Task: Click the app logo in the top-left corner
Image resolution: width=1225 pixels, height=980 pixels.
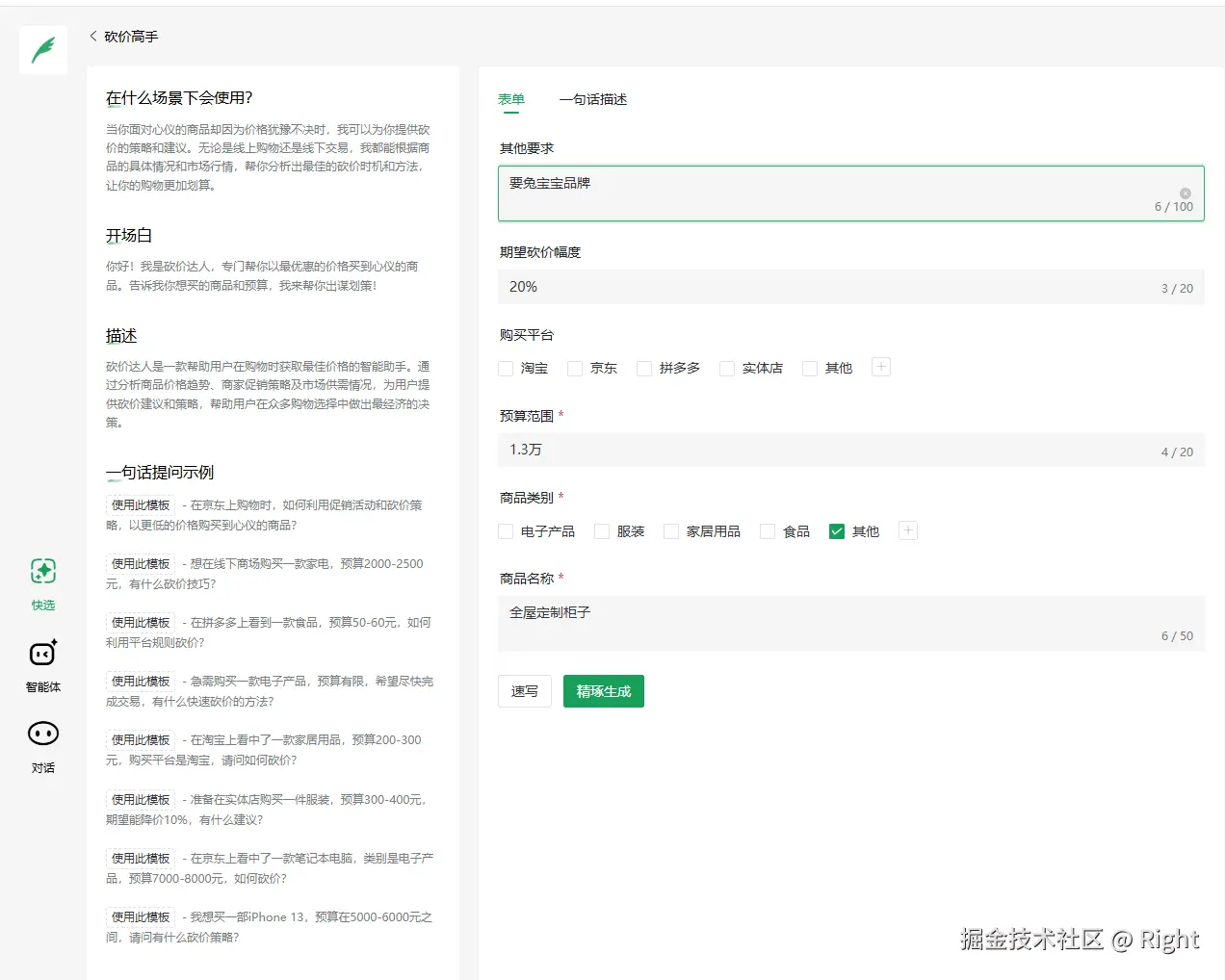Action: point(42,49)
